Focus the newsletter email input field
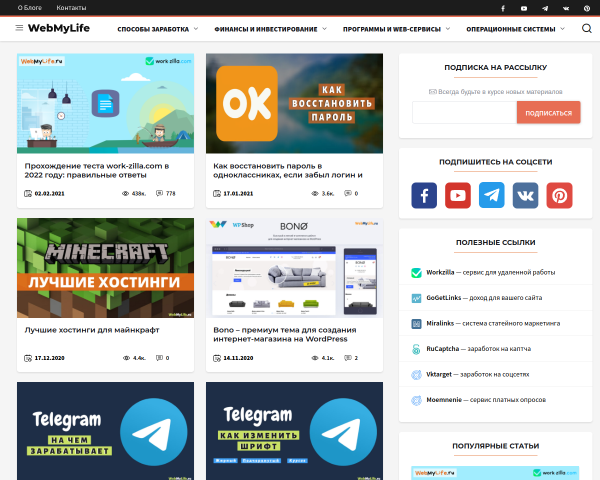This screenshot has height=480, width=600. [x=465, y=113]
